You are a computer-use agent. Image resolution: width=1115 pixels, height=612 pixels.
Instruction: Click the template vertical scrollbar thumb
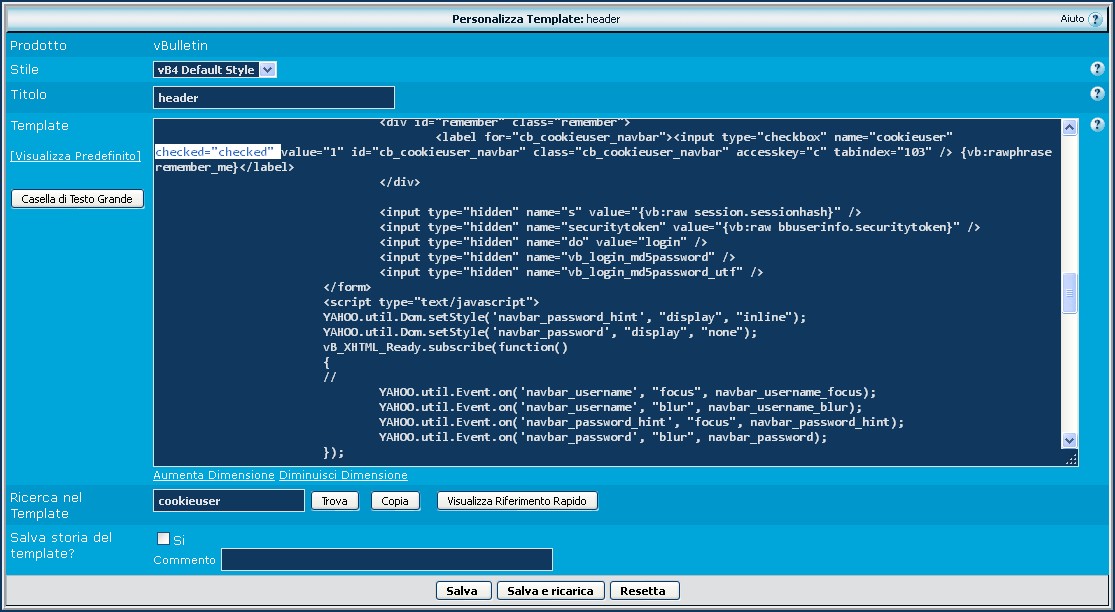[x=1070, y=292]
